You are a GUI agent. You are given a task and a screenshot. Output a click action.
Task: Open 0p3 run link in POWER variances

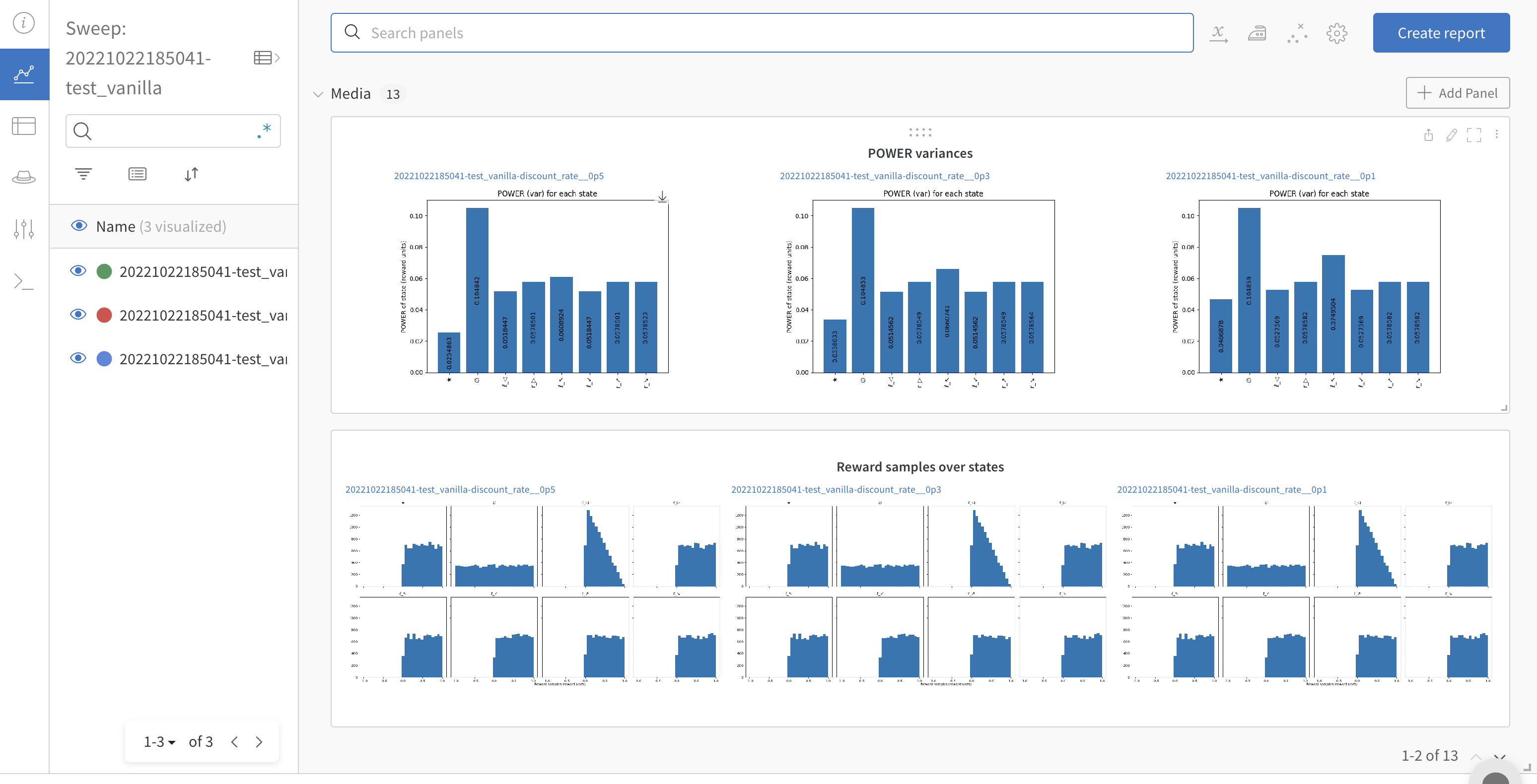[x=884, y=176]
